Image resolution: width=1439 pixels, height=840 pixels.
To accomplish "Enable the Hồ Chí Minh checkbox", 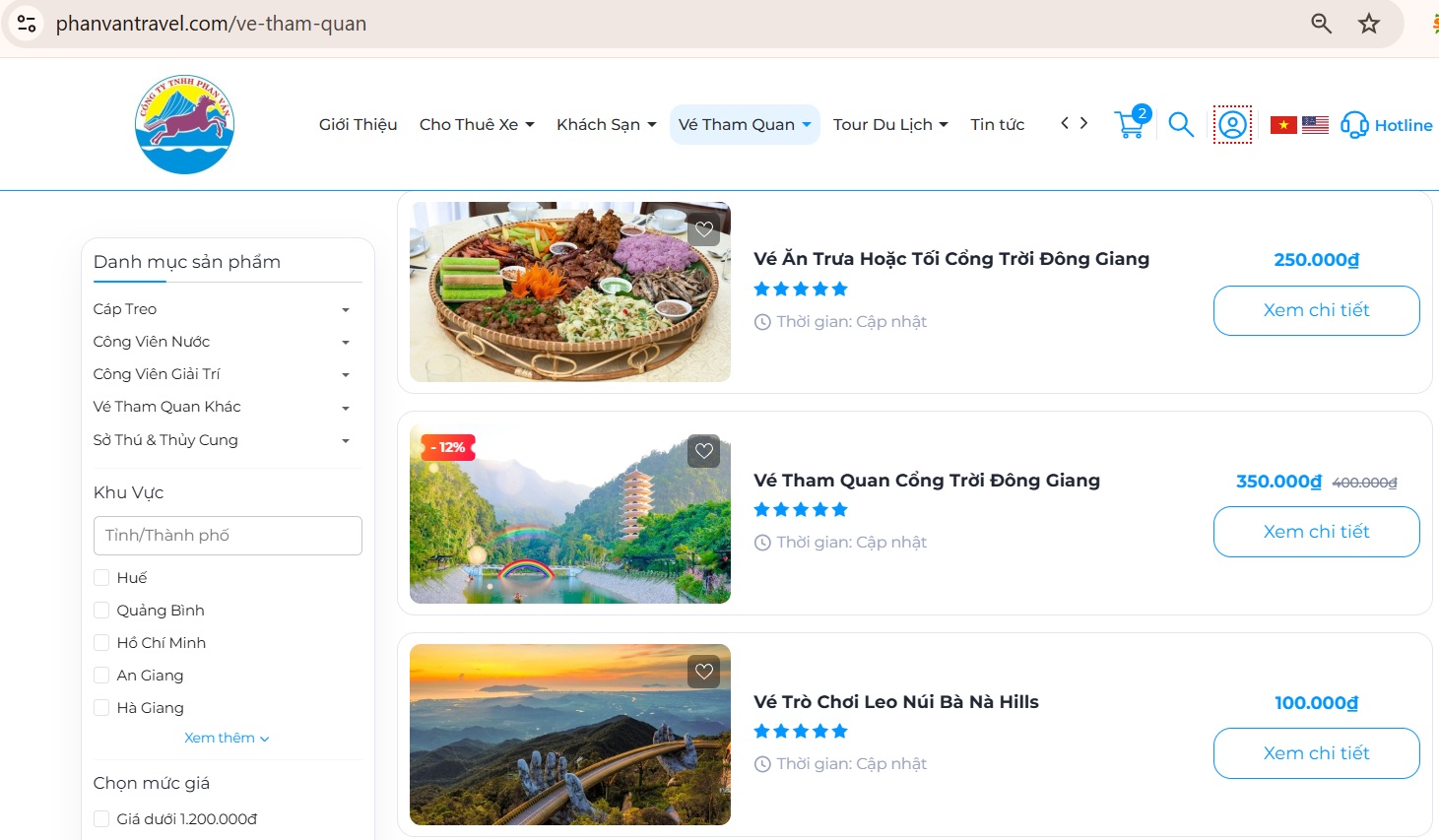I will 101,642.
